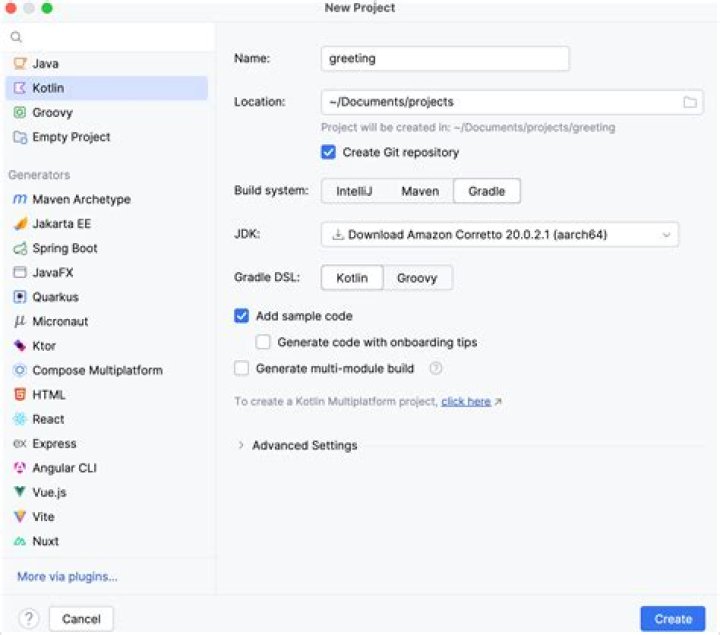The width and height of the screenshot is (720, 635).
Task: Select Groovy as Gradle DSL
Action: [417, 278]
